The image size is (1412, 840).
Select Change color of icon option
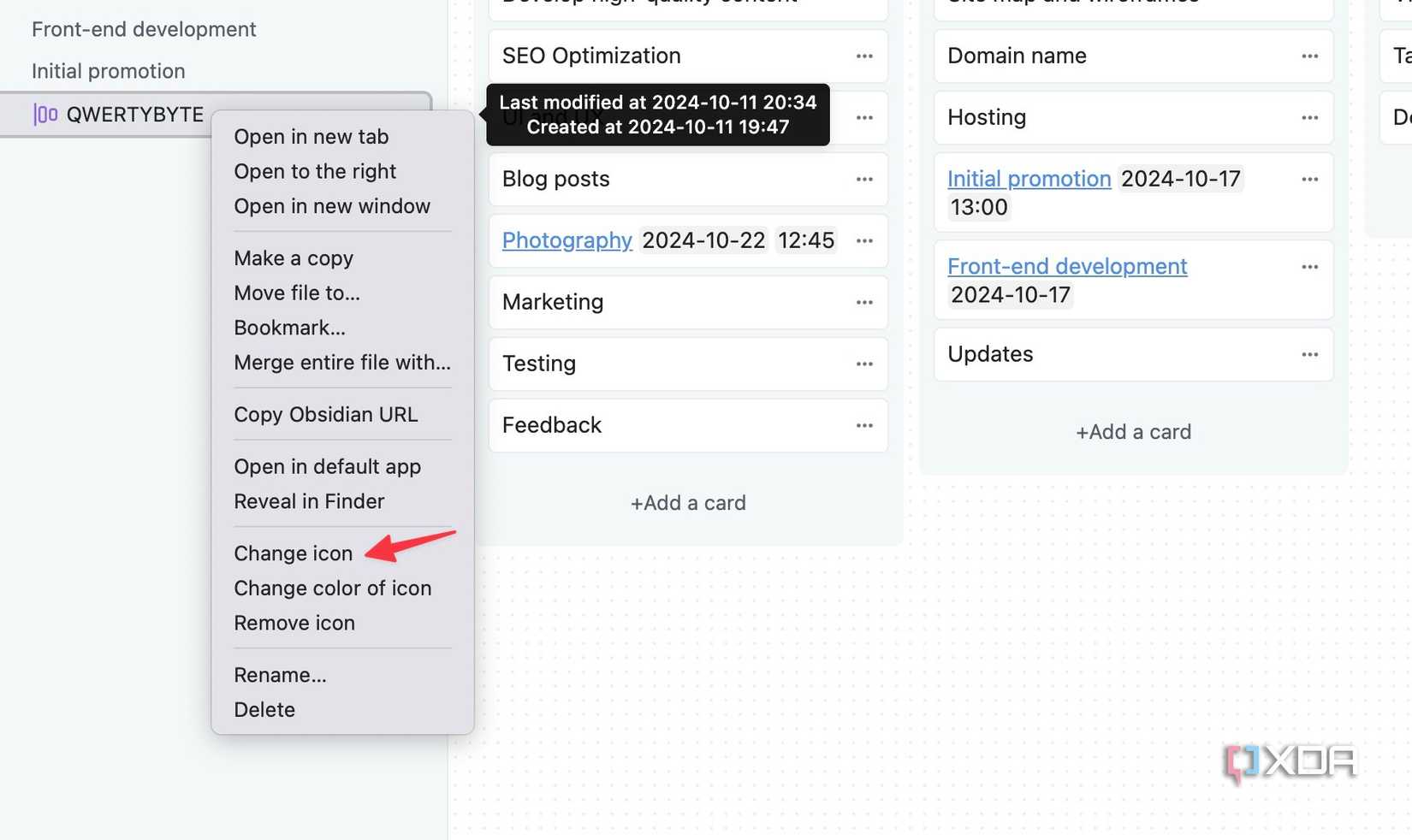click(x=333, y=588)
